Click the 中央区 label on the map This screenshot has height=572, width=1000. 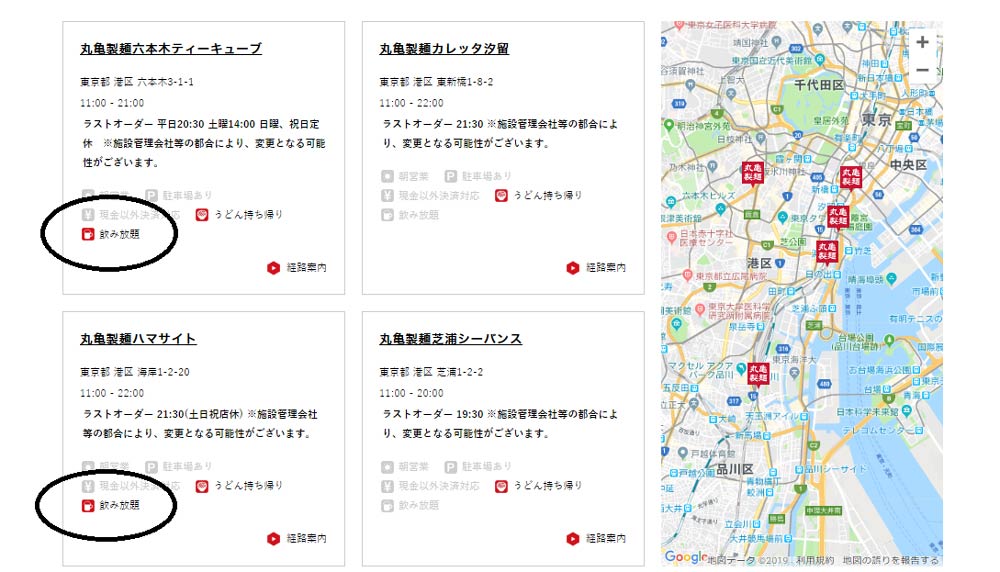908,165
